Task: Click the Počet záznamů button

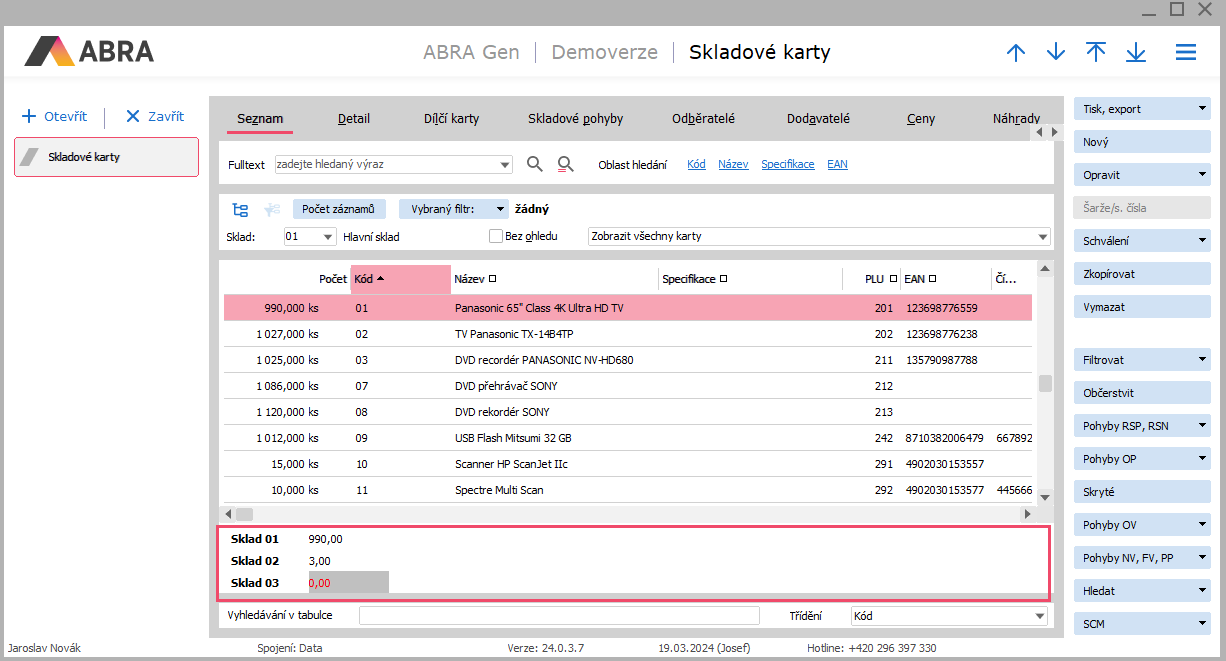Action: tap(338, 209)
